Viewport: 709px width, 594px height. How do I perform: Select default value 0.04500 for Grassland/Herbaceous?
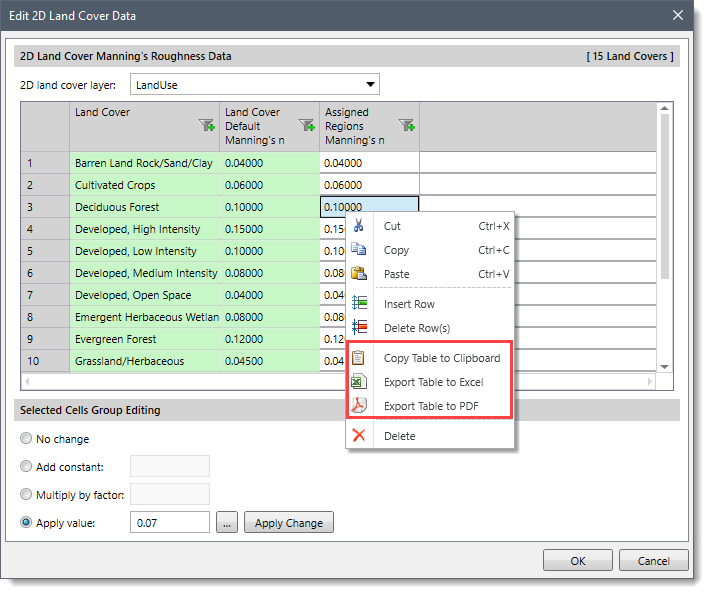point(270,361)
